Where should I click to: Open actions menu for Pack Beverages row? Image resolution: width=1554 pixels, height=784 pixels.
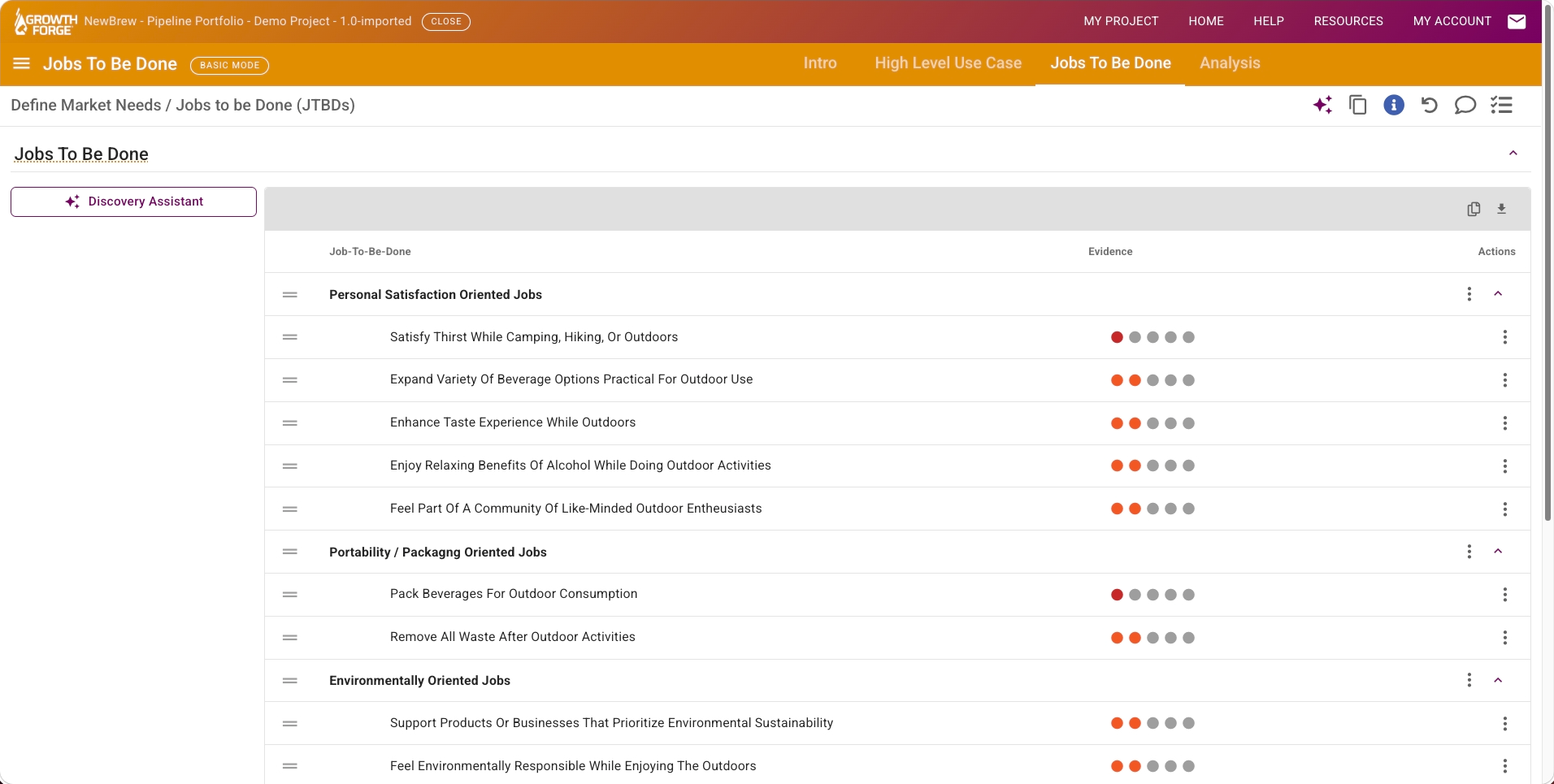coord(1504,595)
